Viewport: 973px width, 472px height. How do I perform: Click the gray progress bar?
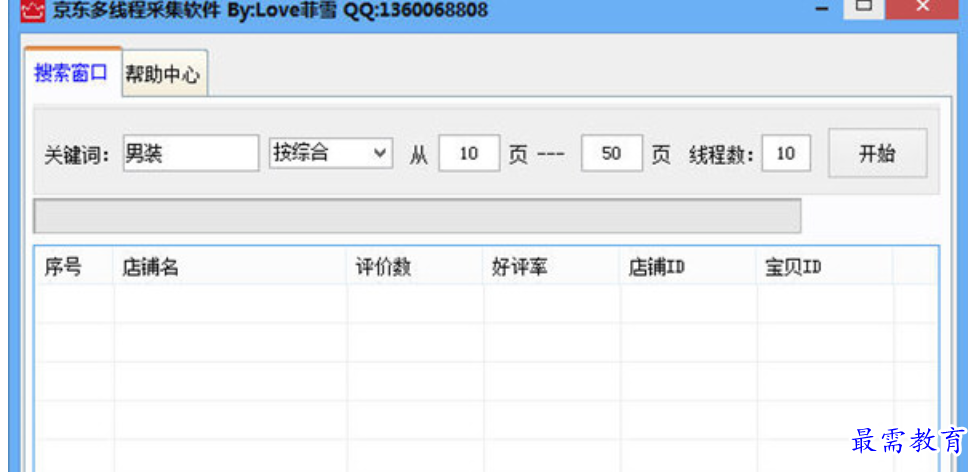click(417, 216)
